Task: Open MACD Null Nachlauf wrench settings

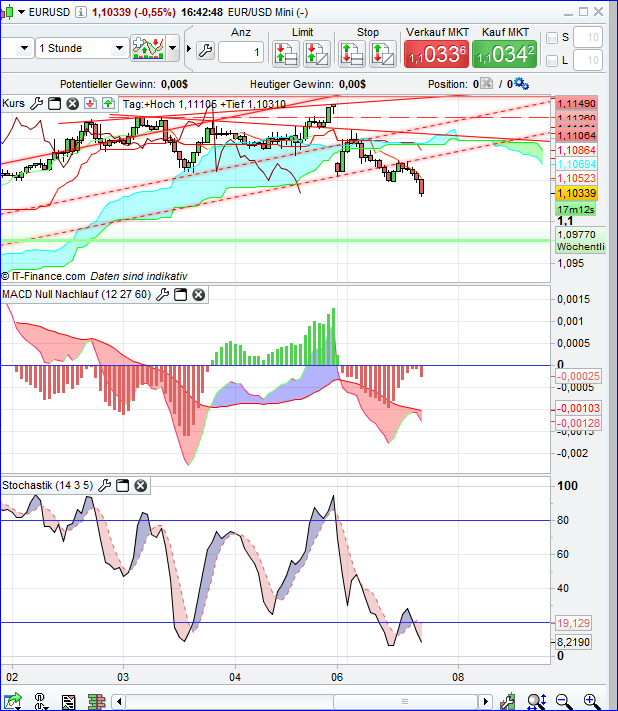Action: point(162,295)
